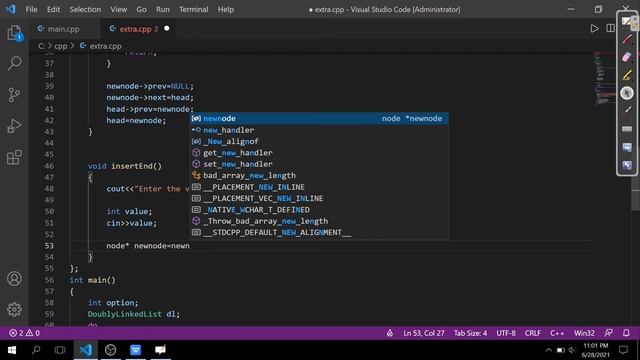The image size is (640, 360).
Task: Open the View menu
Action: (118, 9)
